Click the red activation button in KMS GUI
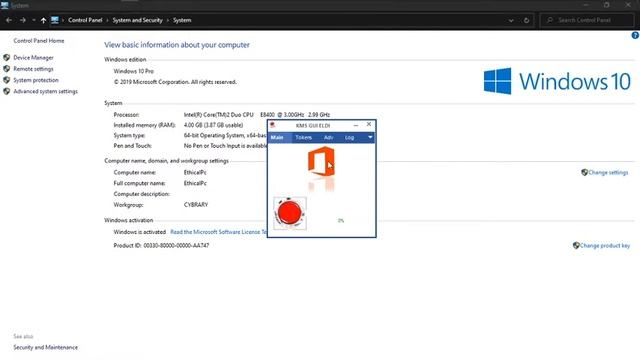This screenshot has height=360, width=640. tap(290, 213)
